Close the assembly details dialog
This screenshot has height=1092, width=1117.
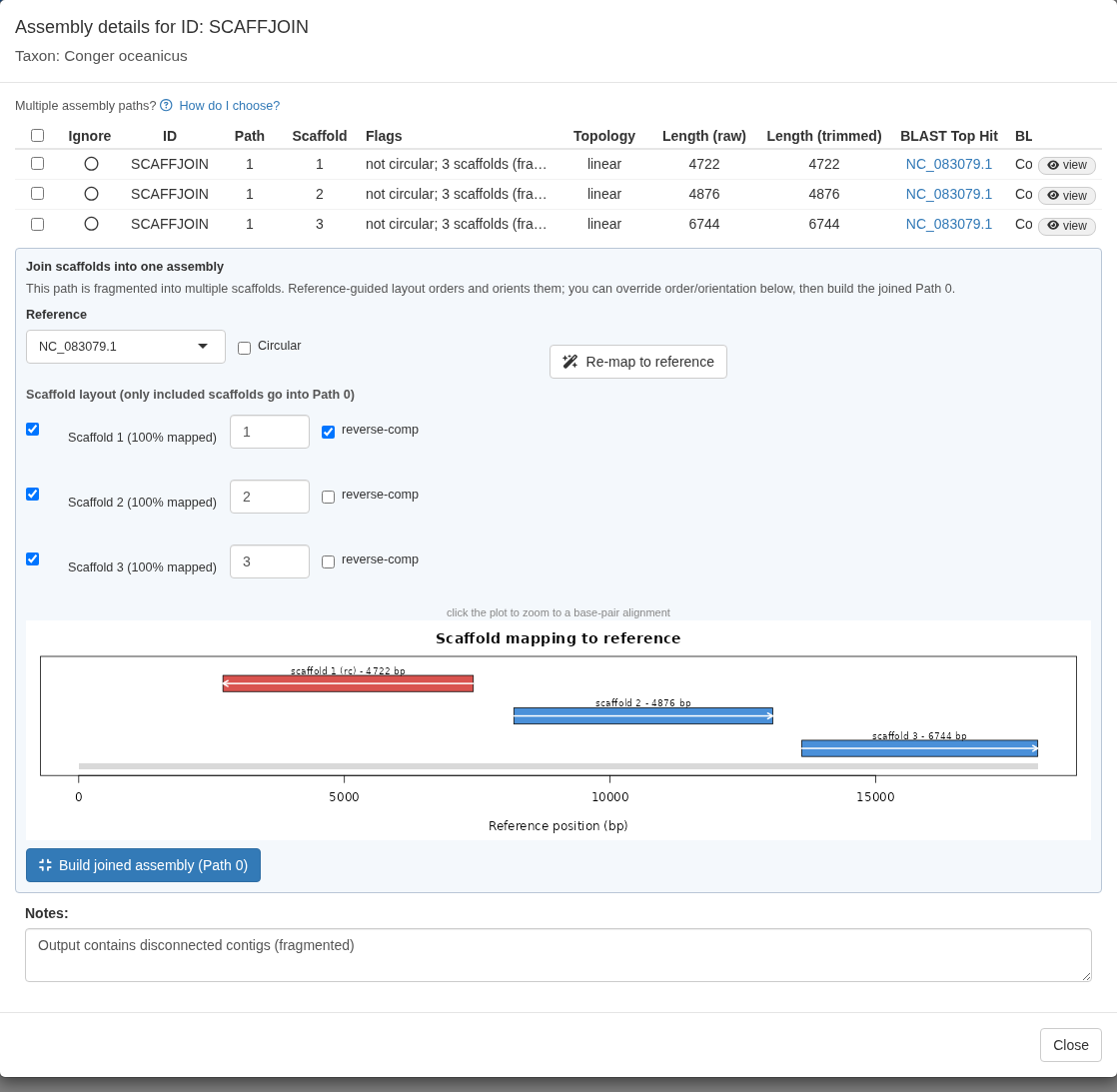(x=1071, y=1045)
